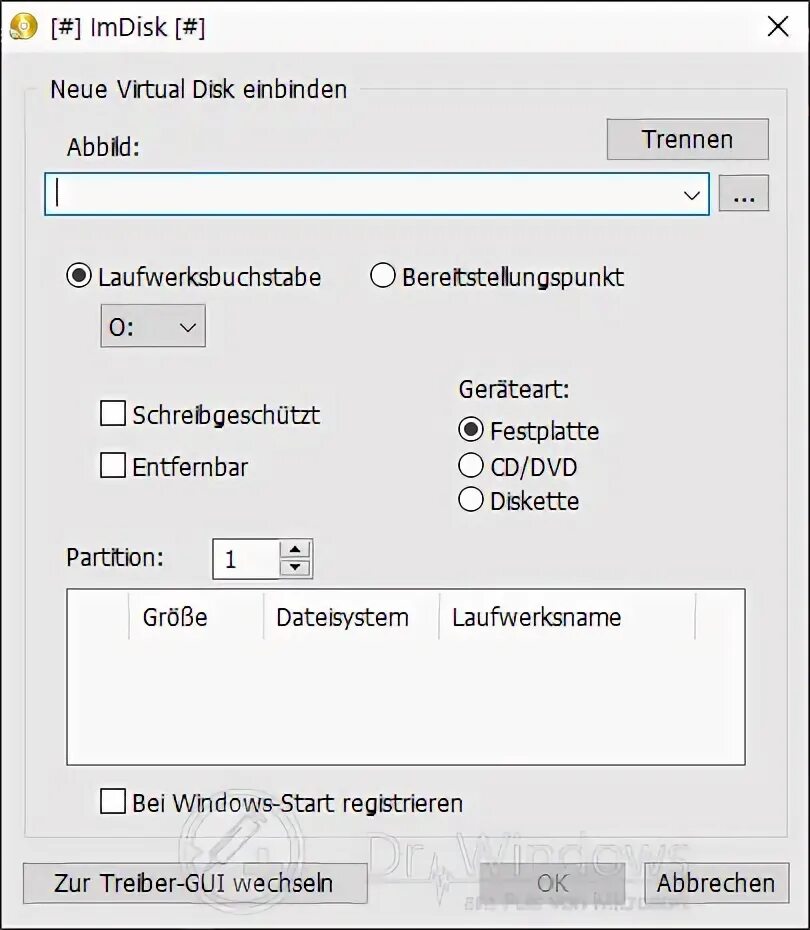Click the Abbrechen button
Screen dimensions: 810x930
coord(716,883)
